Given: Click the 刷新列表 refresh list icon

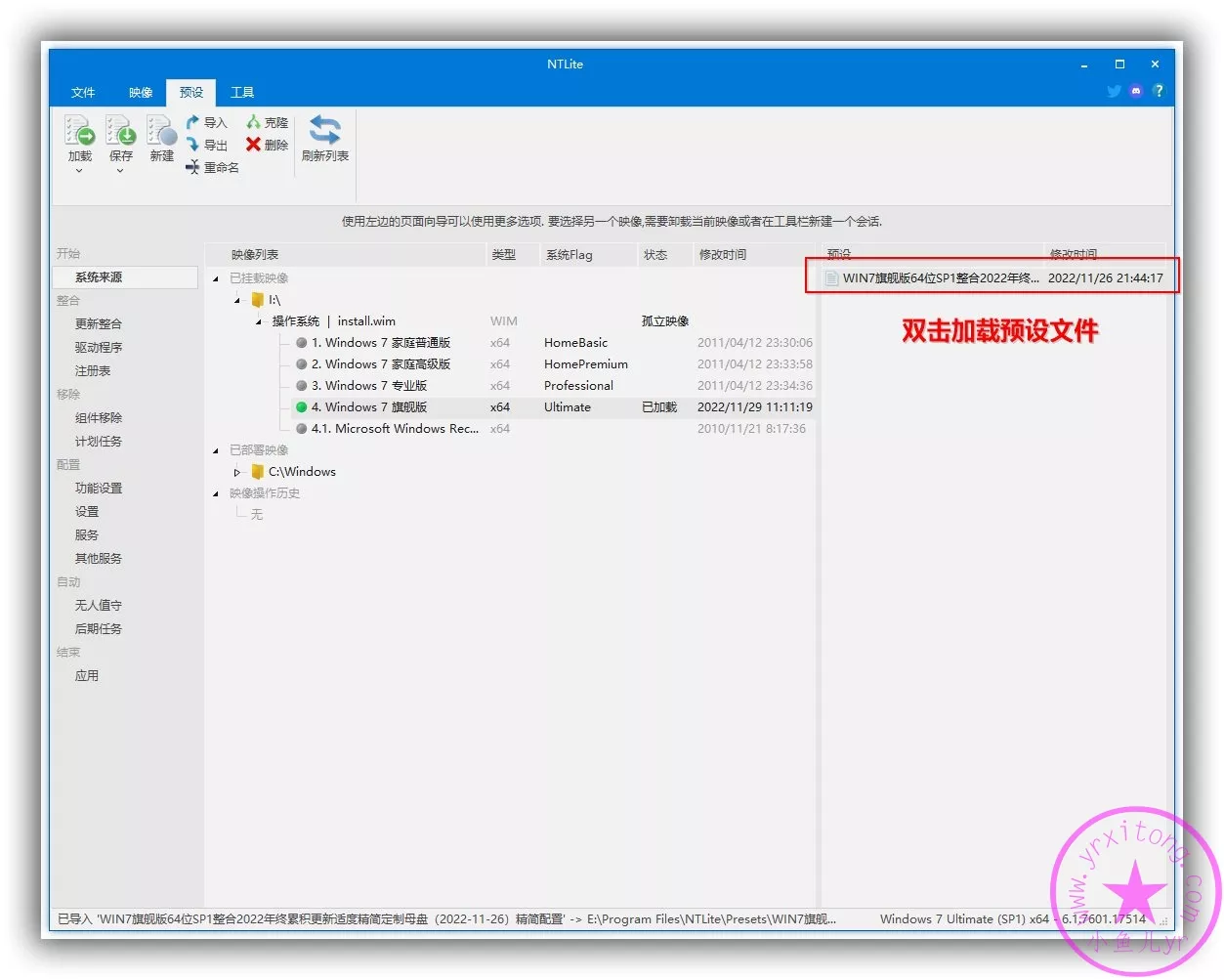Looking at the screenshot, I should coord(324,130).
